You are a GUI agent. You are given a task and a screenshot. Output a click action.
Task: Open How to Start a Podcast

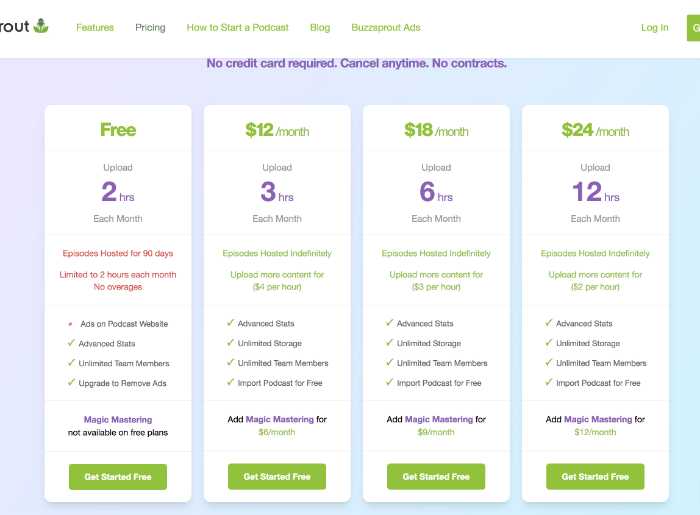tap(238, 28)
